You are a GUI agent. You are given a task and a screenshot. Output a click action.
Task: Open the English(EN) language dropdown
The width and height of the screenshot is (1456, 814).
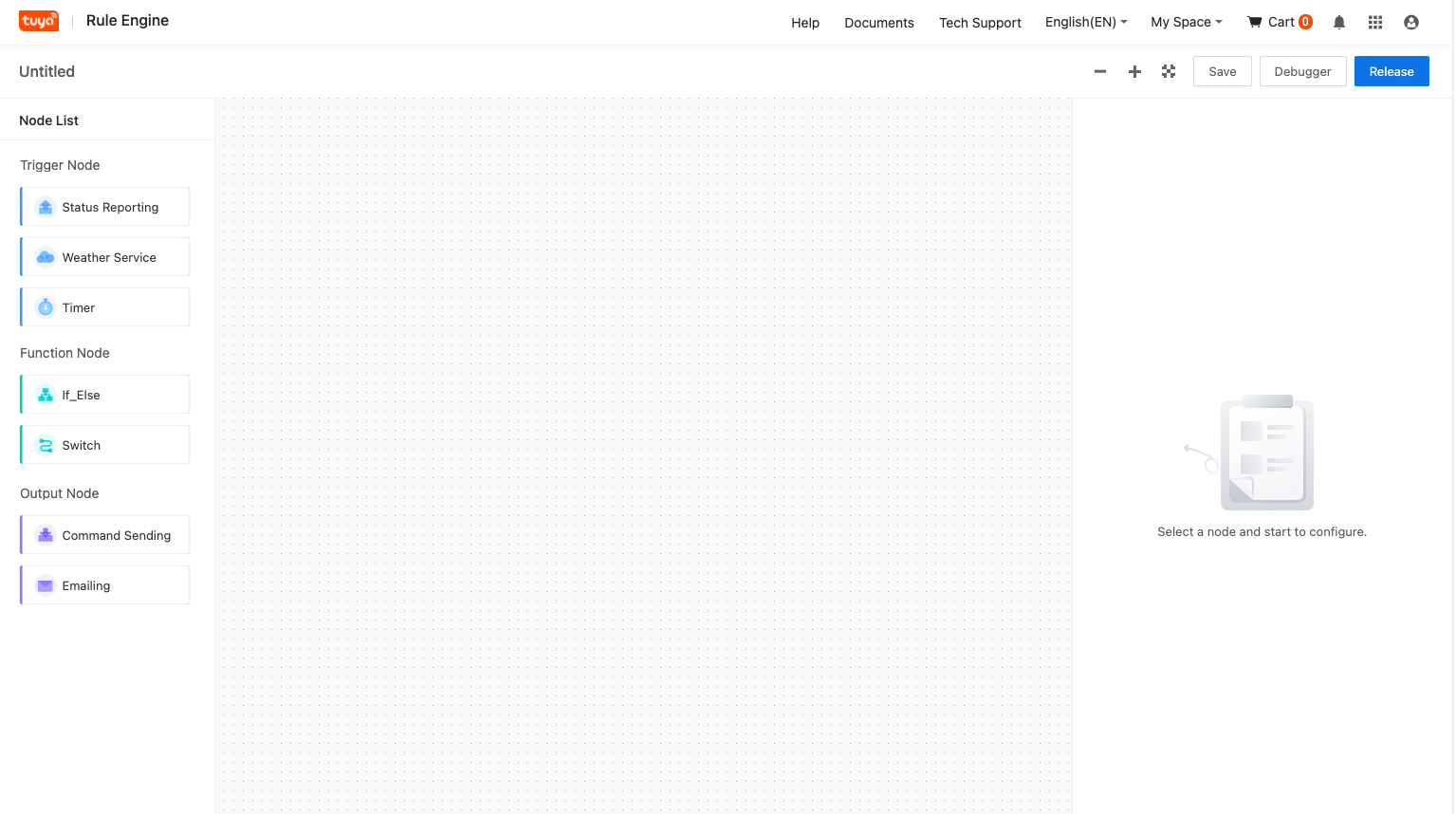[x=1085, y=22]
